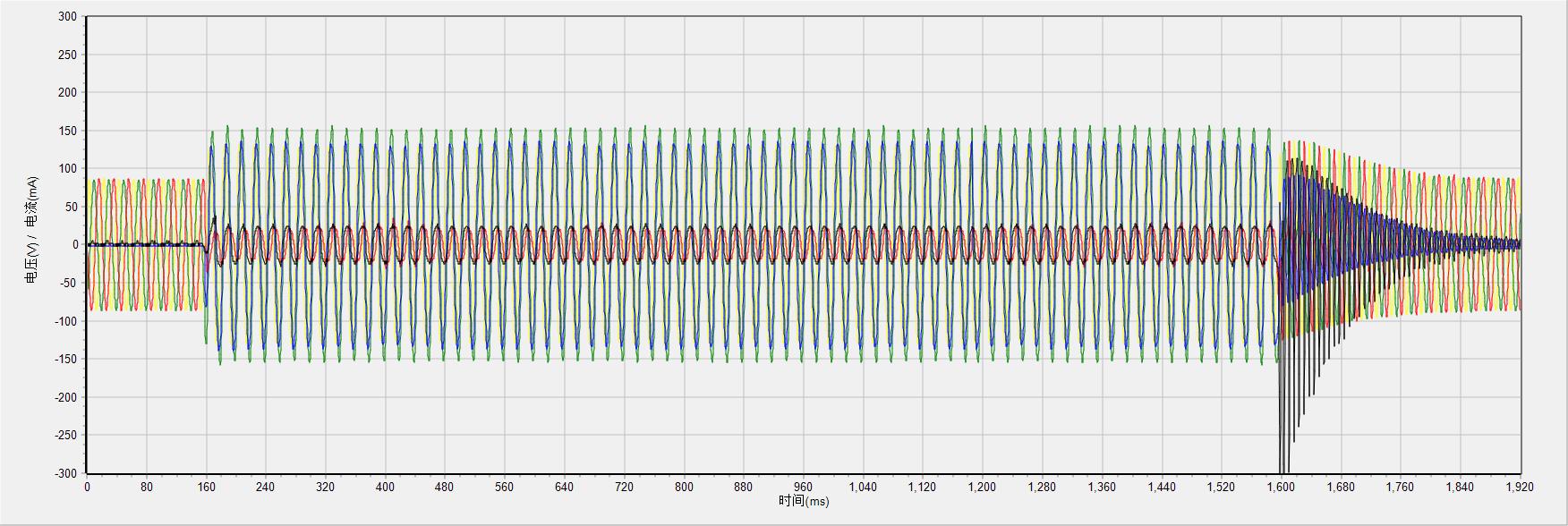Click the x-axis tick label 1,040
The width and height of the screenshot is (1568, 526).
864,488
